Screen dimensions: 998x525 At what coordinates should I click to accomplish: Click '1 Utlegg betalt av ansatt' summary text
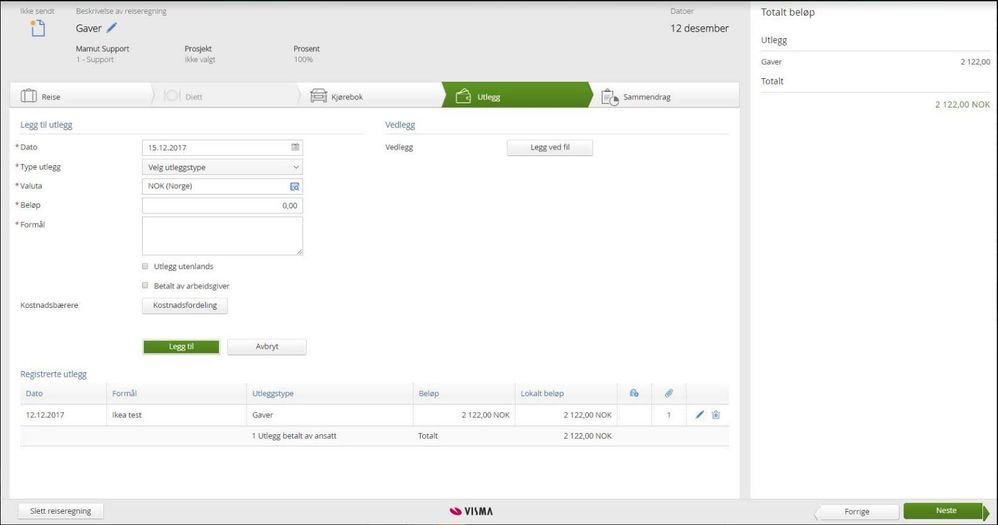tap(294, 436)
